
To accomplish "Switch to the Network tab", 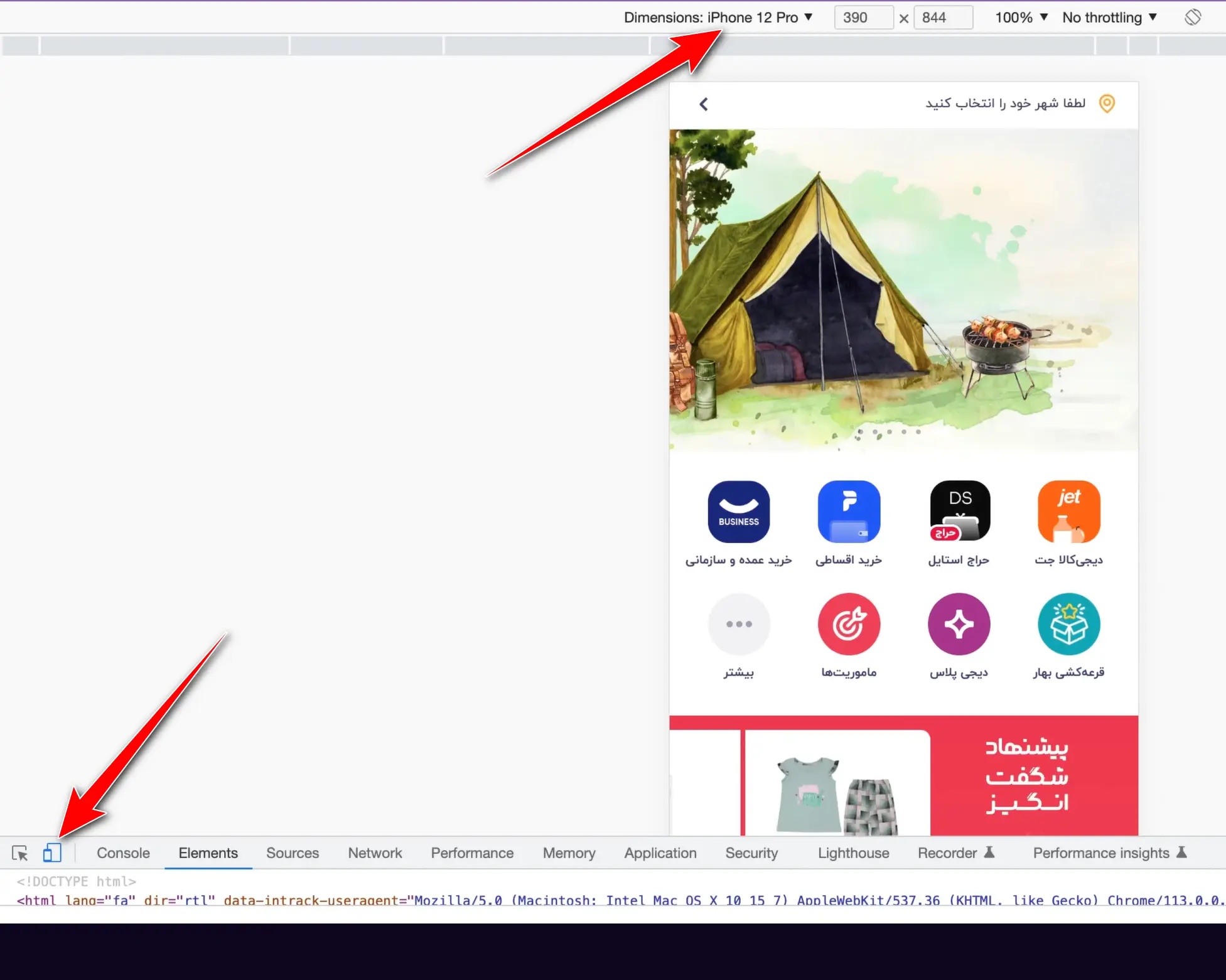I will [x=375, y=853].
